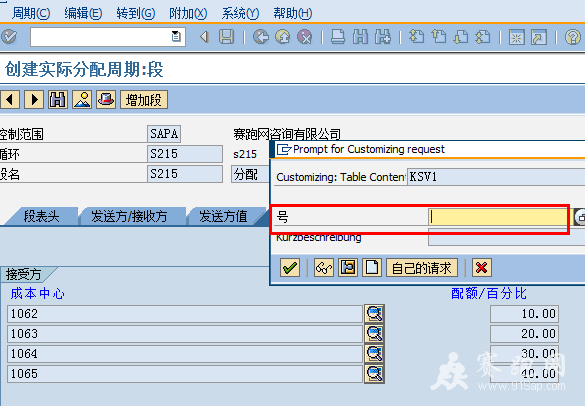Image resolution: width=585 pixels, height=406 pixels.
Task: Open the 周期(C) menu
Action: 31,13
